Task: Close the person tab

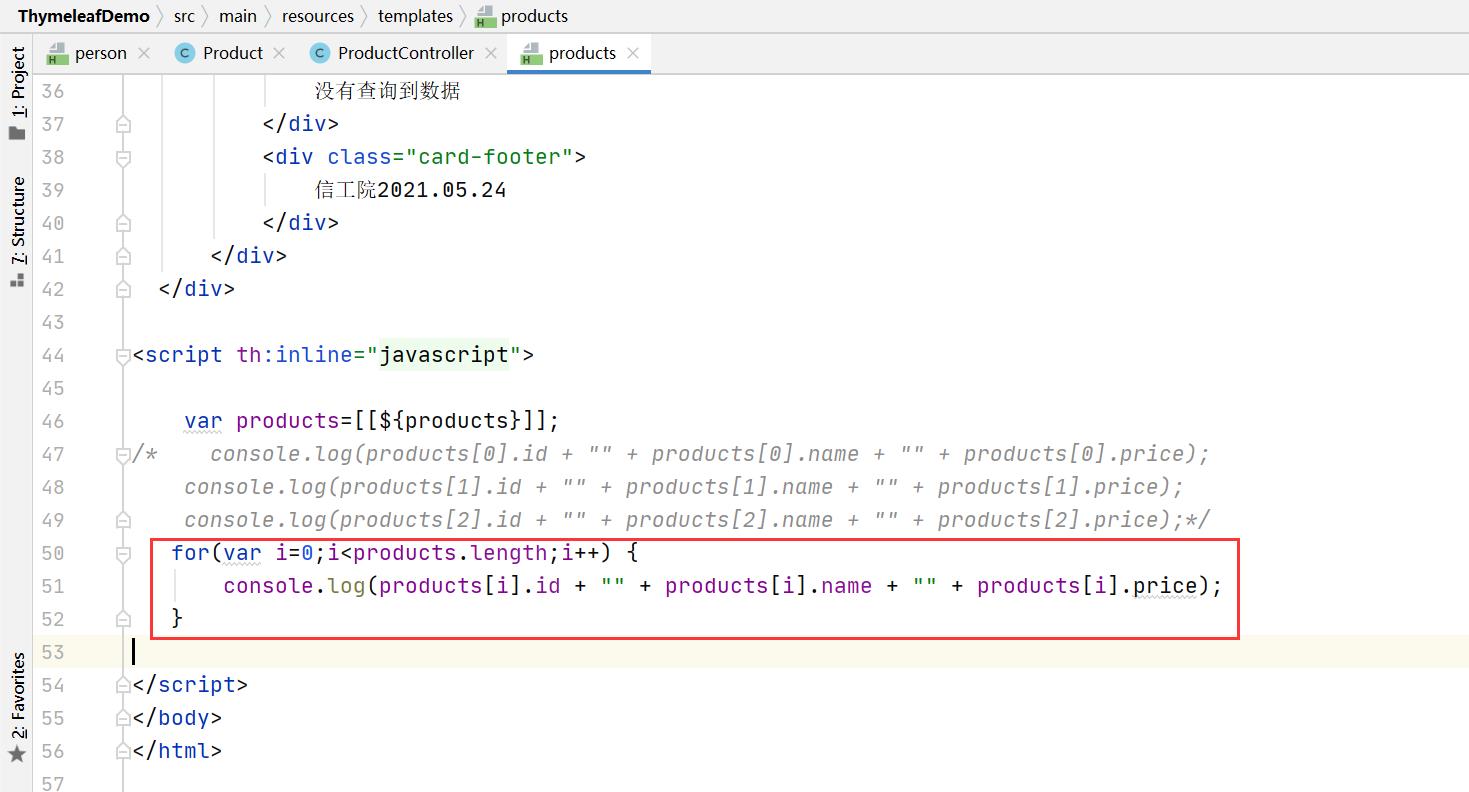Action: tap(144, 53)
